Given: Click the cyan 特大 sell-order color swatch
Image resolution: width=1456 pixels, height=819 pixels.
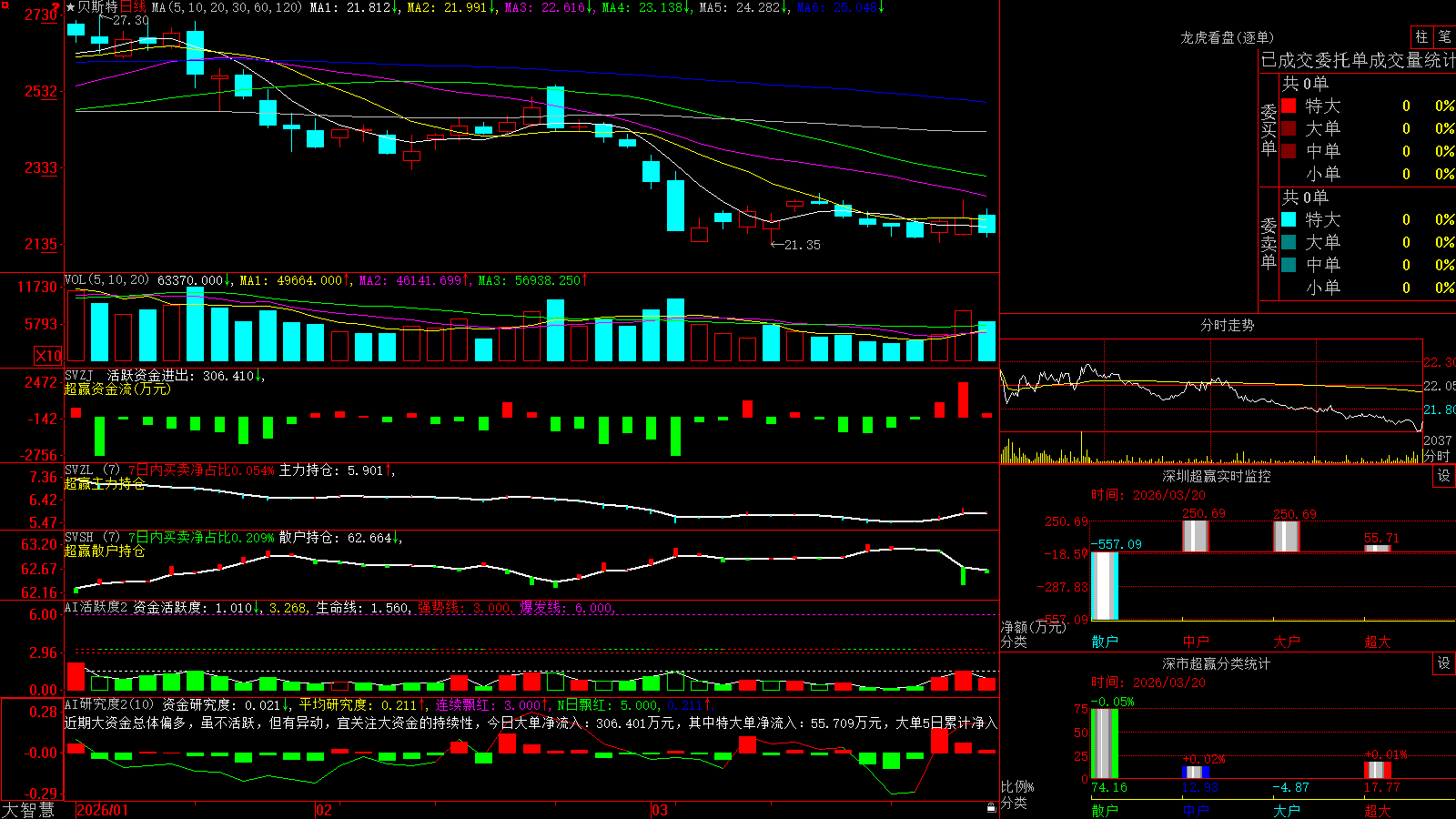Looking at the screenshot, I should tap(1289, 219).
